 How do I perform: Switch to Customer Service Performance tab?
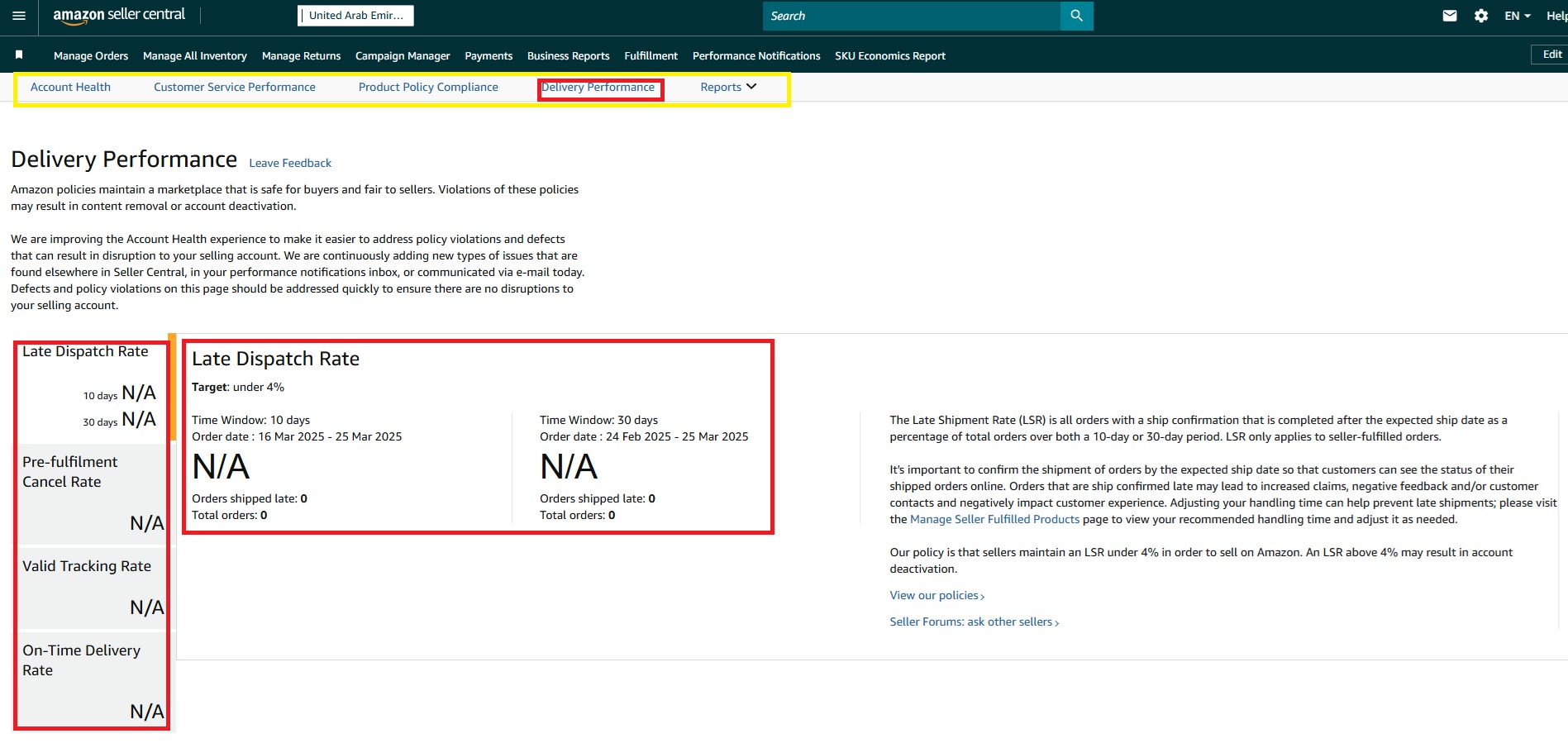[x=235, y=87]
